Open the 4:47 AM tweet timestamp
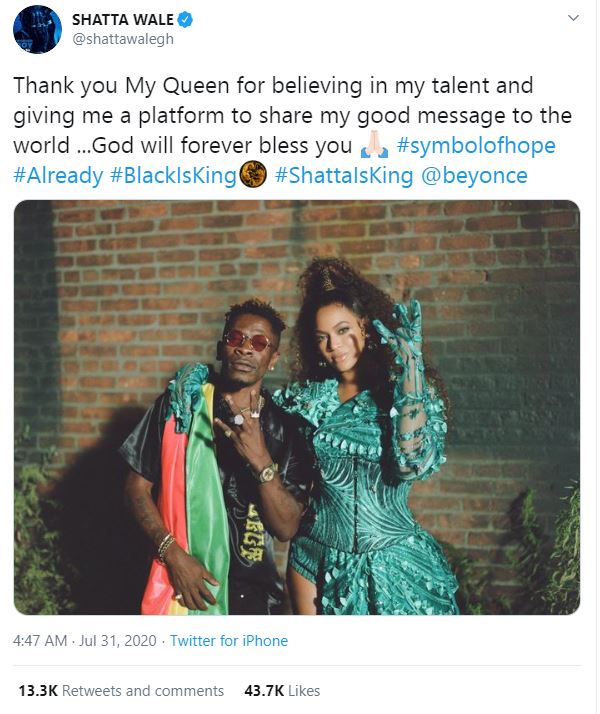Image resolution: width=600 pixels, height=714 pixels. click(40, 641)
